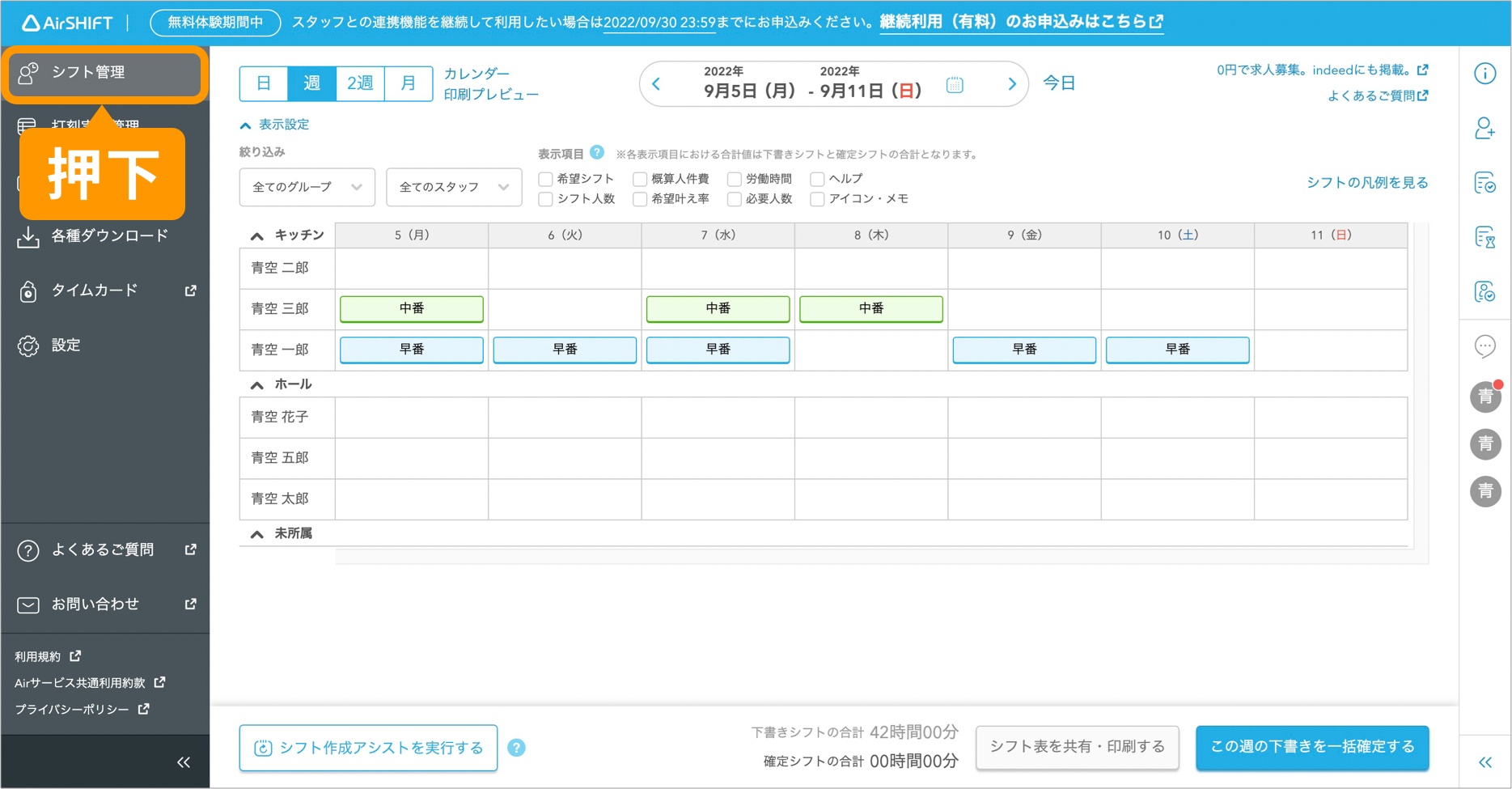This screenshot has height=789, width=1512.
Task: Click 青空 花子's empty cell on 9 (金)
Action: [1023, 418]
